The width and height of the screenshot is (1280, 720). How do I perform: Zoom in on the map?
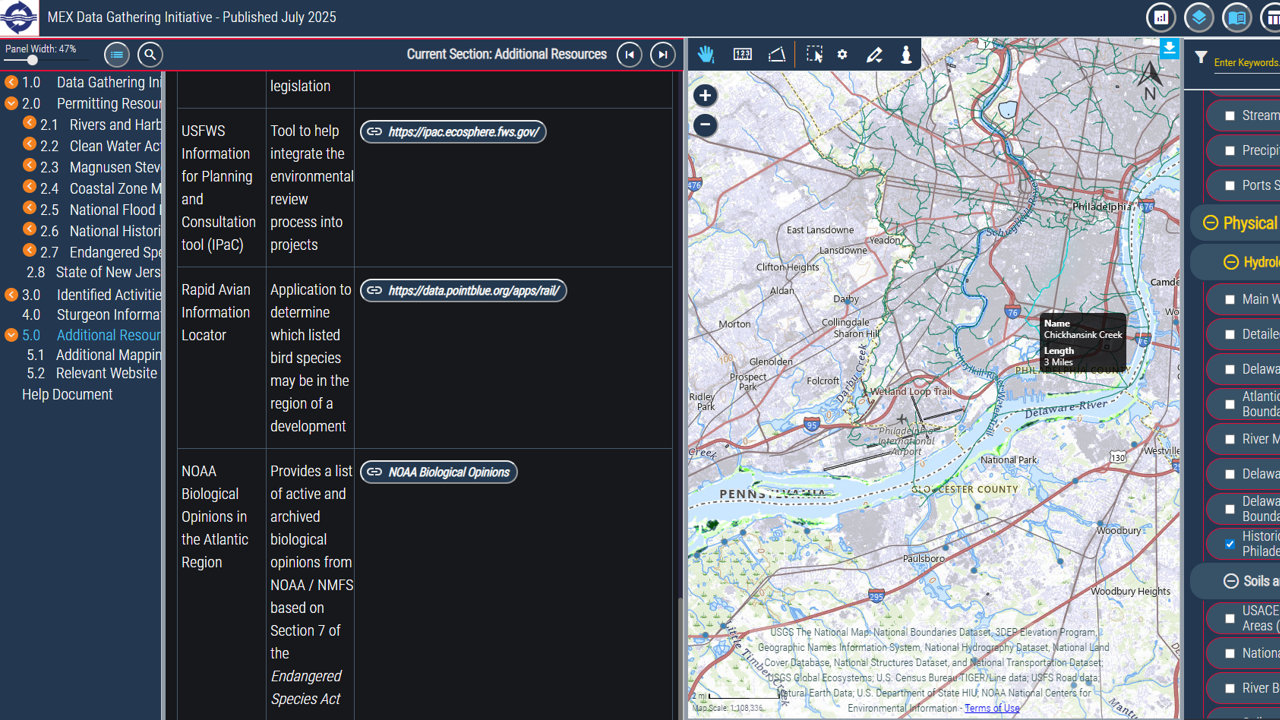(705, 96)
